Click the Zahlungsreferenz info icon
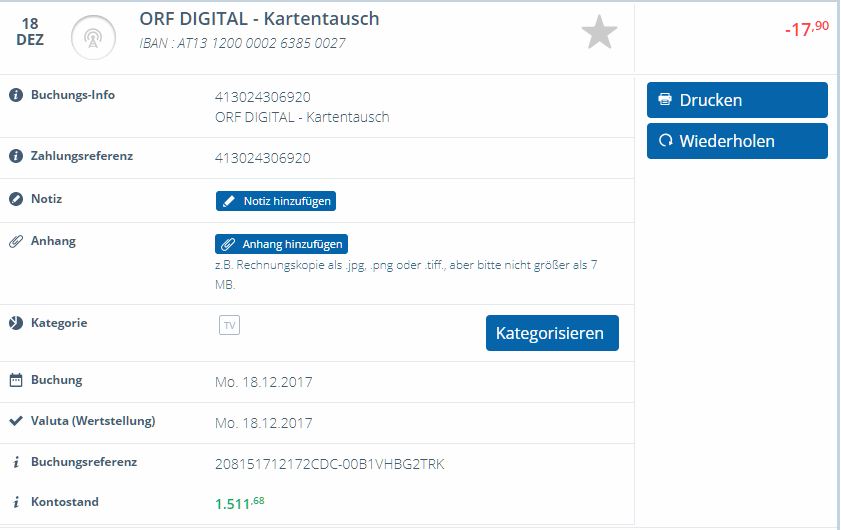Image resolution: width=841 pixels, height=530 pixels. 16,156
